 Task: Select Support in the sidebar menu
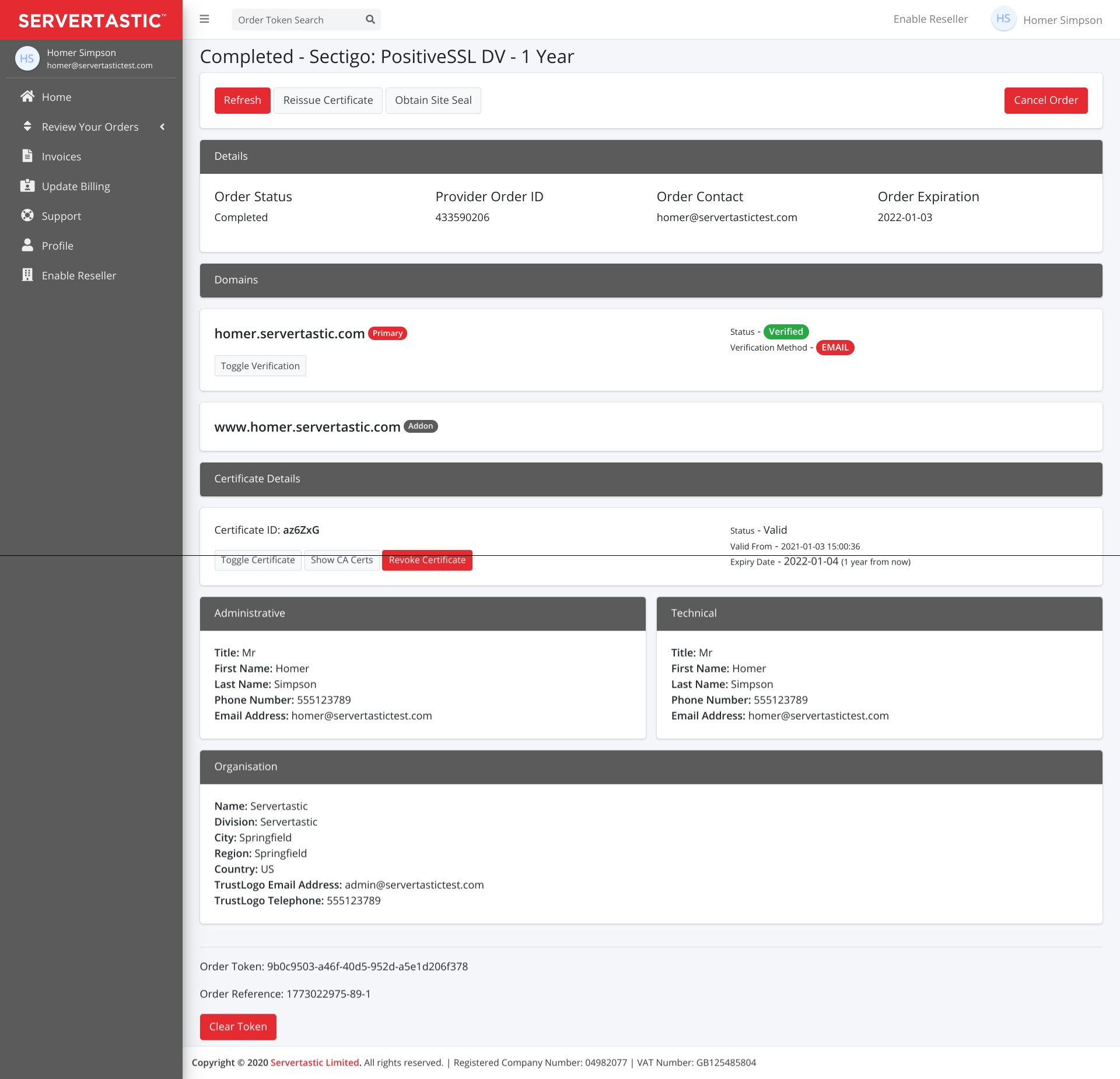pyautogui.click(x=61, y=216)
